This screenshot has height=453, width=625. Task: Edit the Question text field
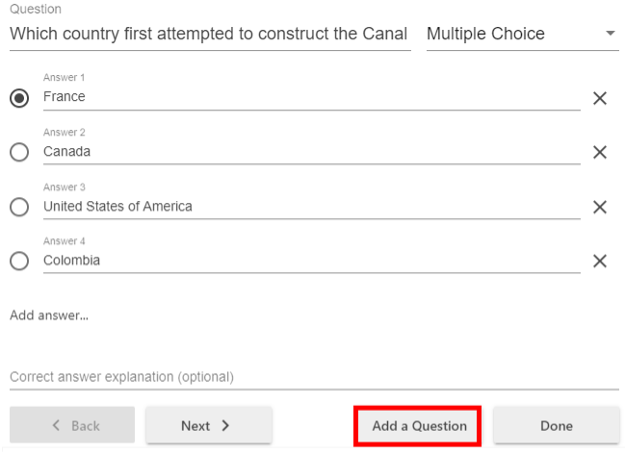(x=208, y=34)
